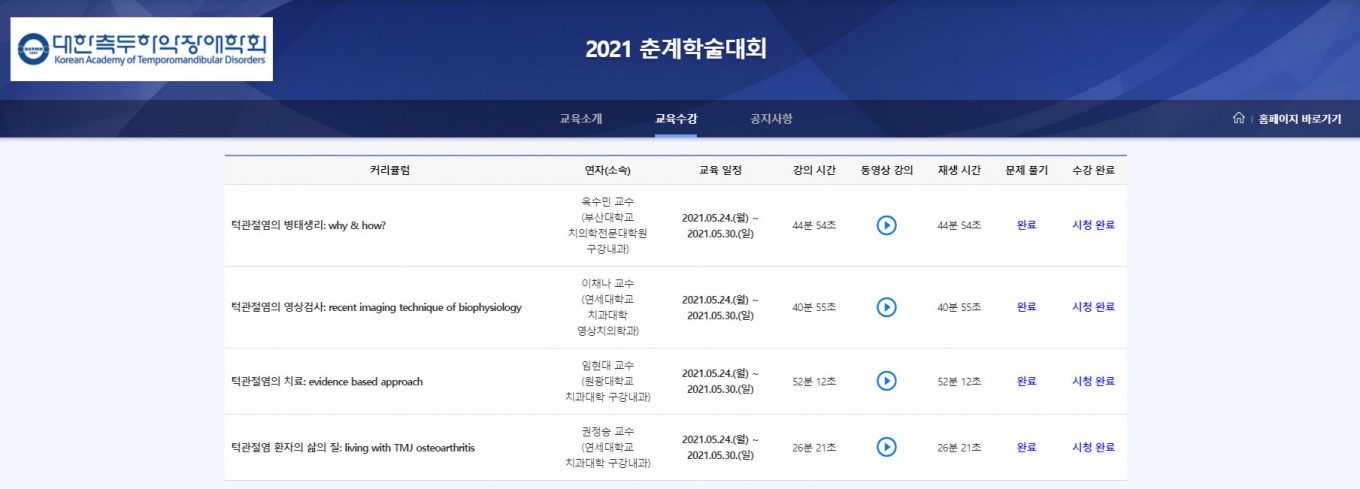Click 완료 quiz link for 병태생리 lecture
The image size is (1360, 489).
click(1026, 225)
